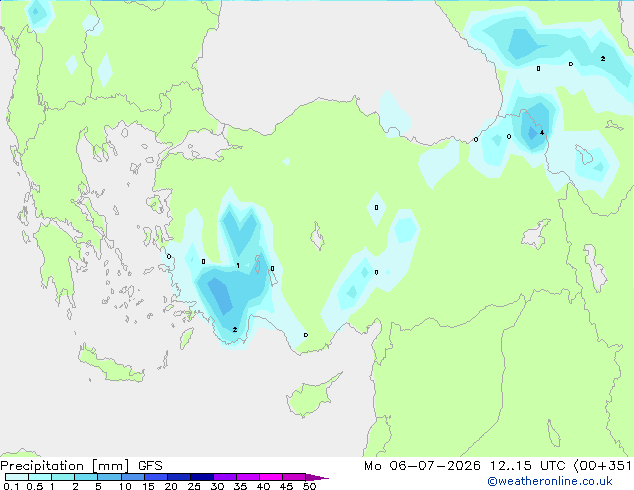This screenshot has height=490, width=634.
Task: Click the 0.1–0.5 mm legend color swatch
Action: 17,477
